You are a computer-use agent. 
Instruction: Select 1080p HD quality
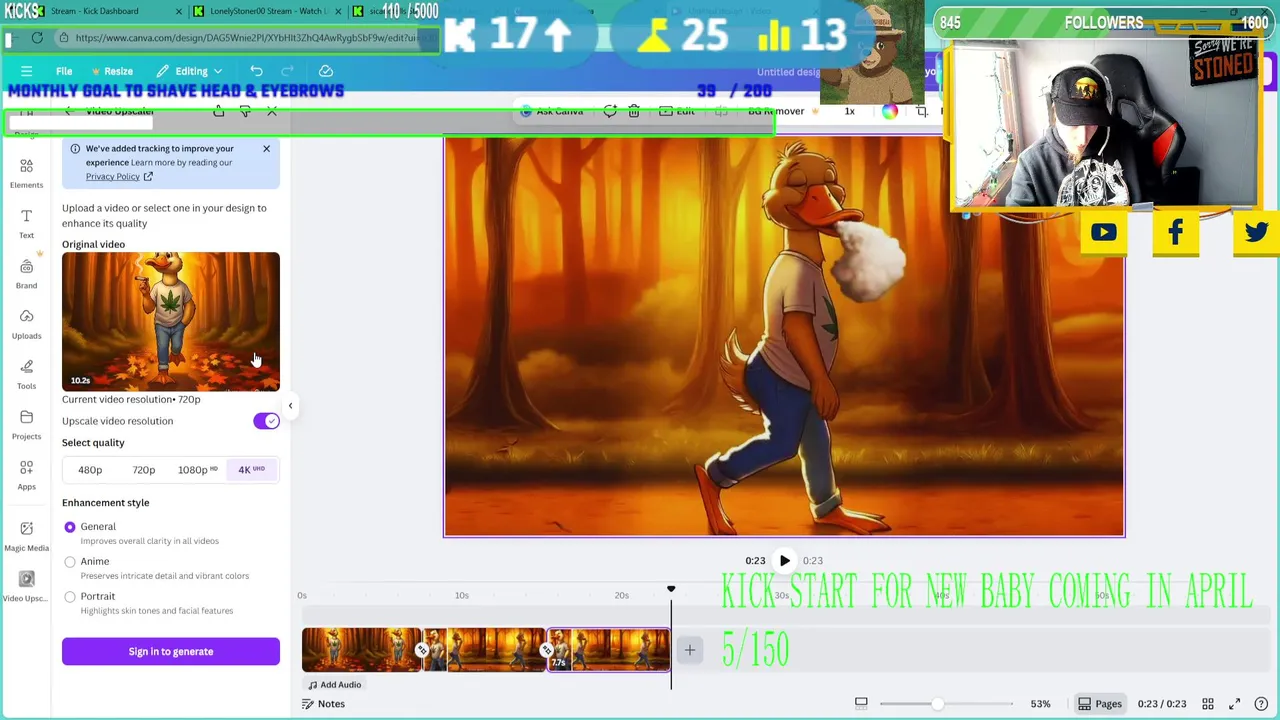197,470
